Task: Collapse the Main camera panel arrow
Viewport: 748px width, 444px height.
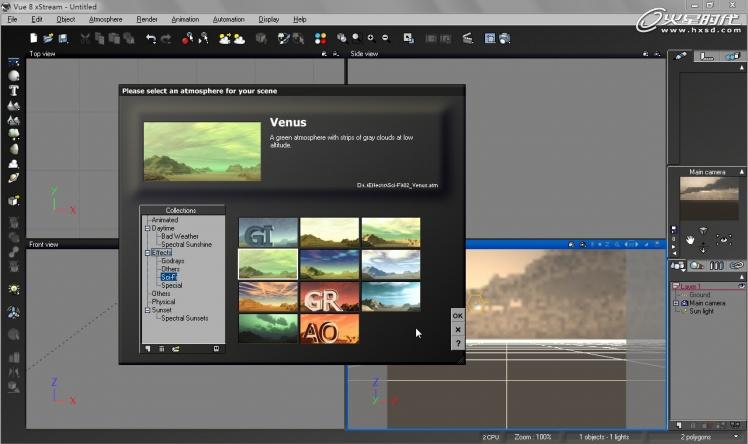Action: [742, 171]
